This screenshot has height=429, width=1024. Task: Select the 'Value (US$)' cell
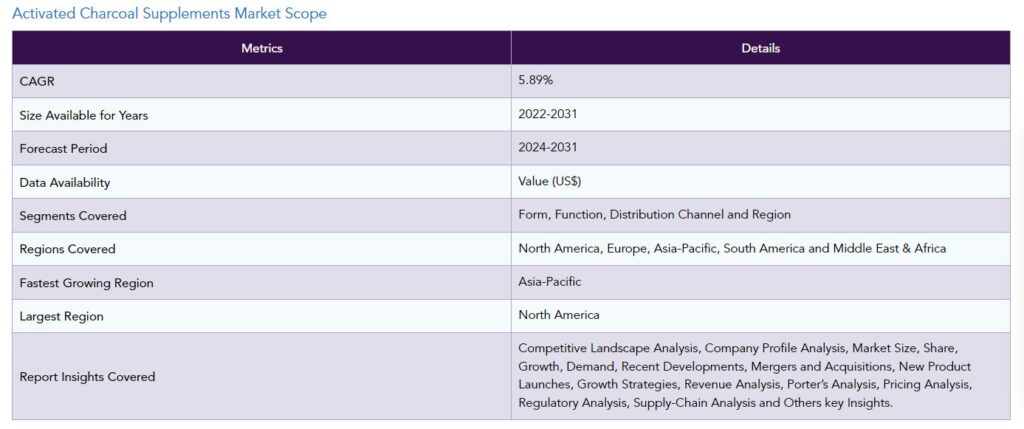761,182
